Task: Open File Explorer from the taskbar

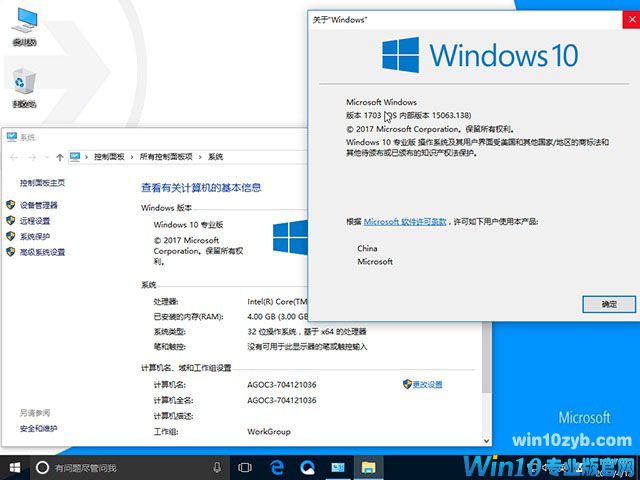Action: coord(369,468)
